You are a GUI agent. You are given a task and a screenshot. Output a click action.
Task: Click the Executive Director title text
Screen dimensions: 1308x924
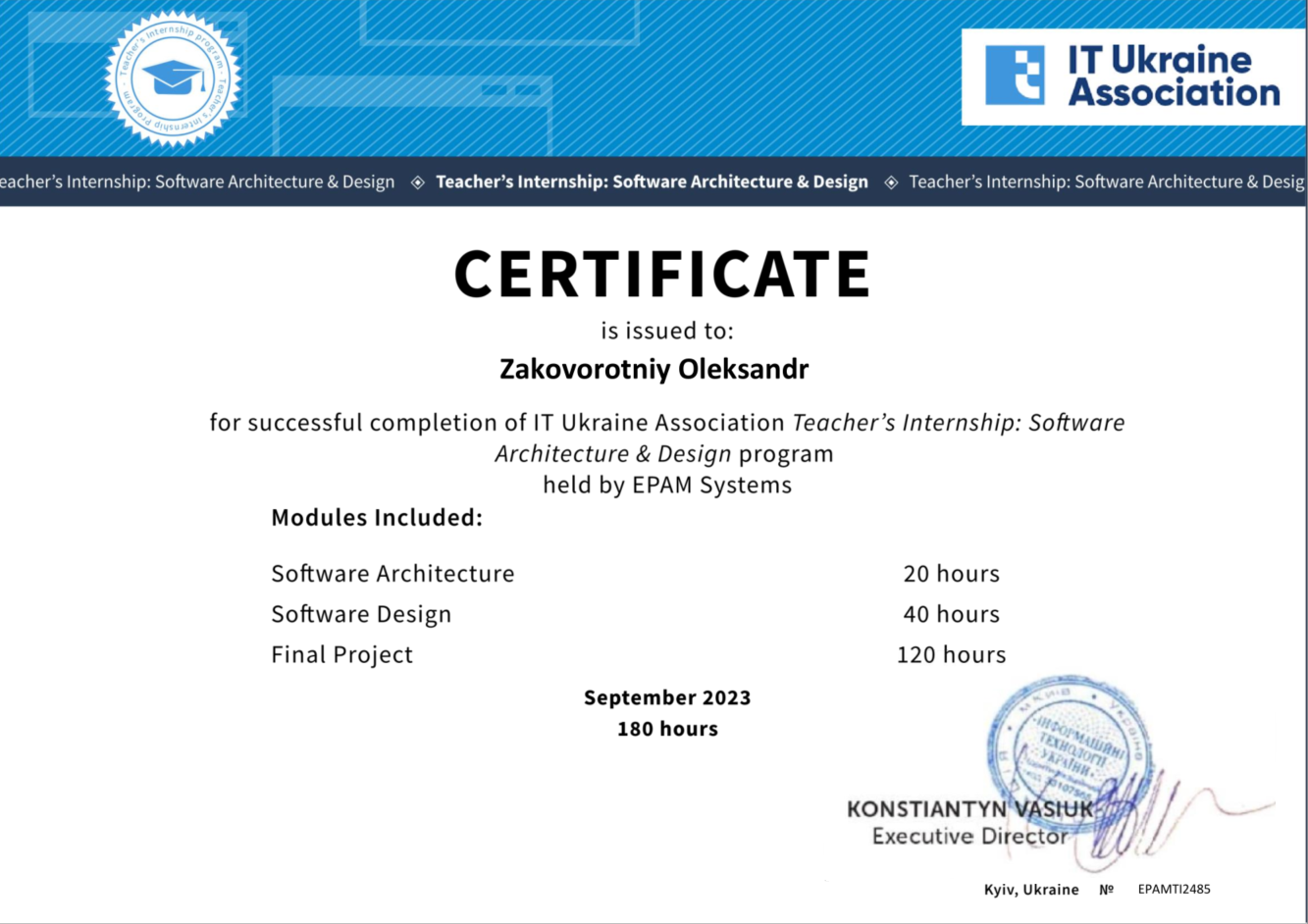[968, 837]
